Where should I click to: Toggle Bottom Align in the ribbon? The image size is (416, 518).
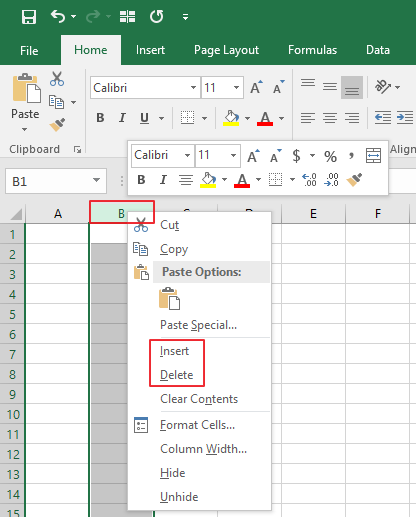352,87
